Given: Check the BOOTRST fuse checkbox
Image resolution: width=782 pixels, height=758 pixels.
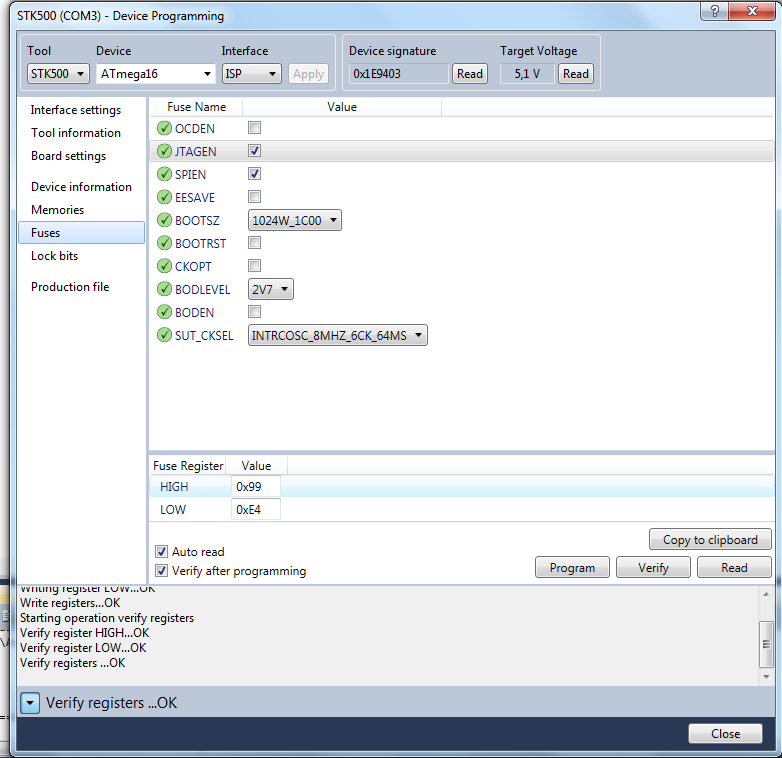Looking at the screenshot, I should [254, 242].
